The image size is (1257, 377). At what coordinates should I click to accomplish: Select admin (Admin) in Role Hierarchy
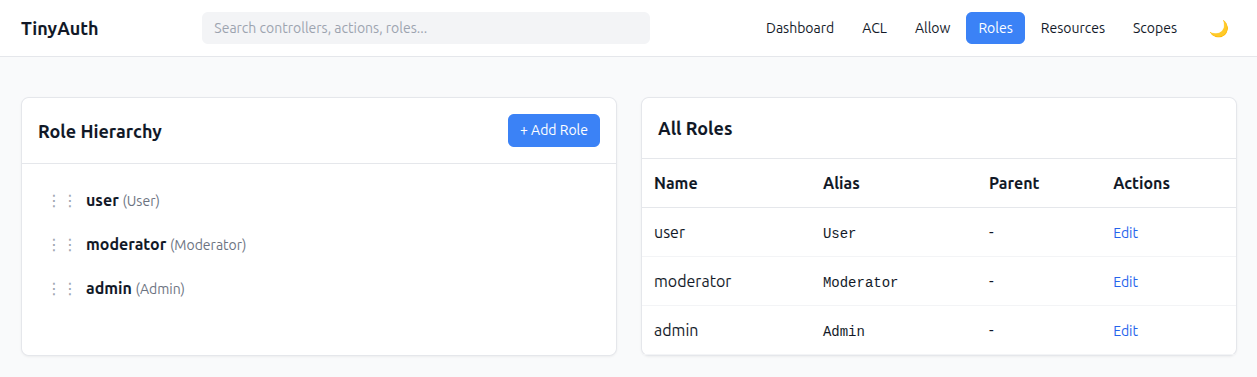(135, 289)
